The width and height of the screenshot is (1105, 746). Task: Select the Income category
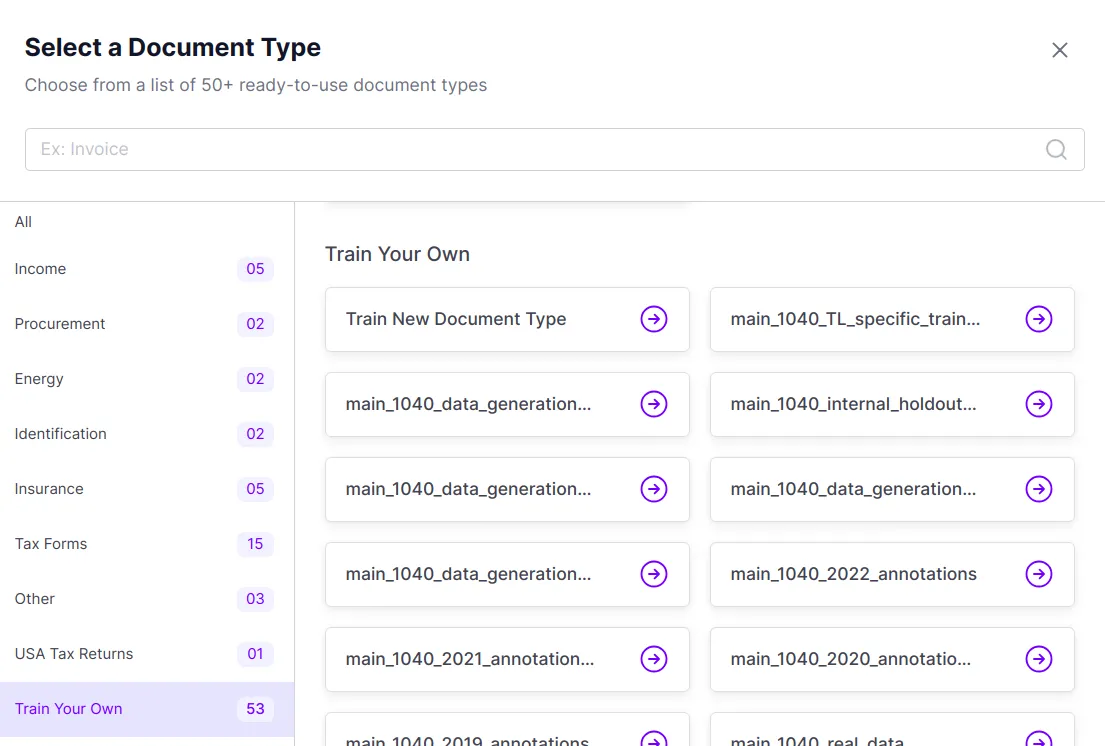(147, 269)
